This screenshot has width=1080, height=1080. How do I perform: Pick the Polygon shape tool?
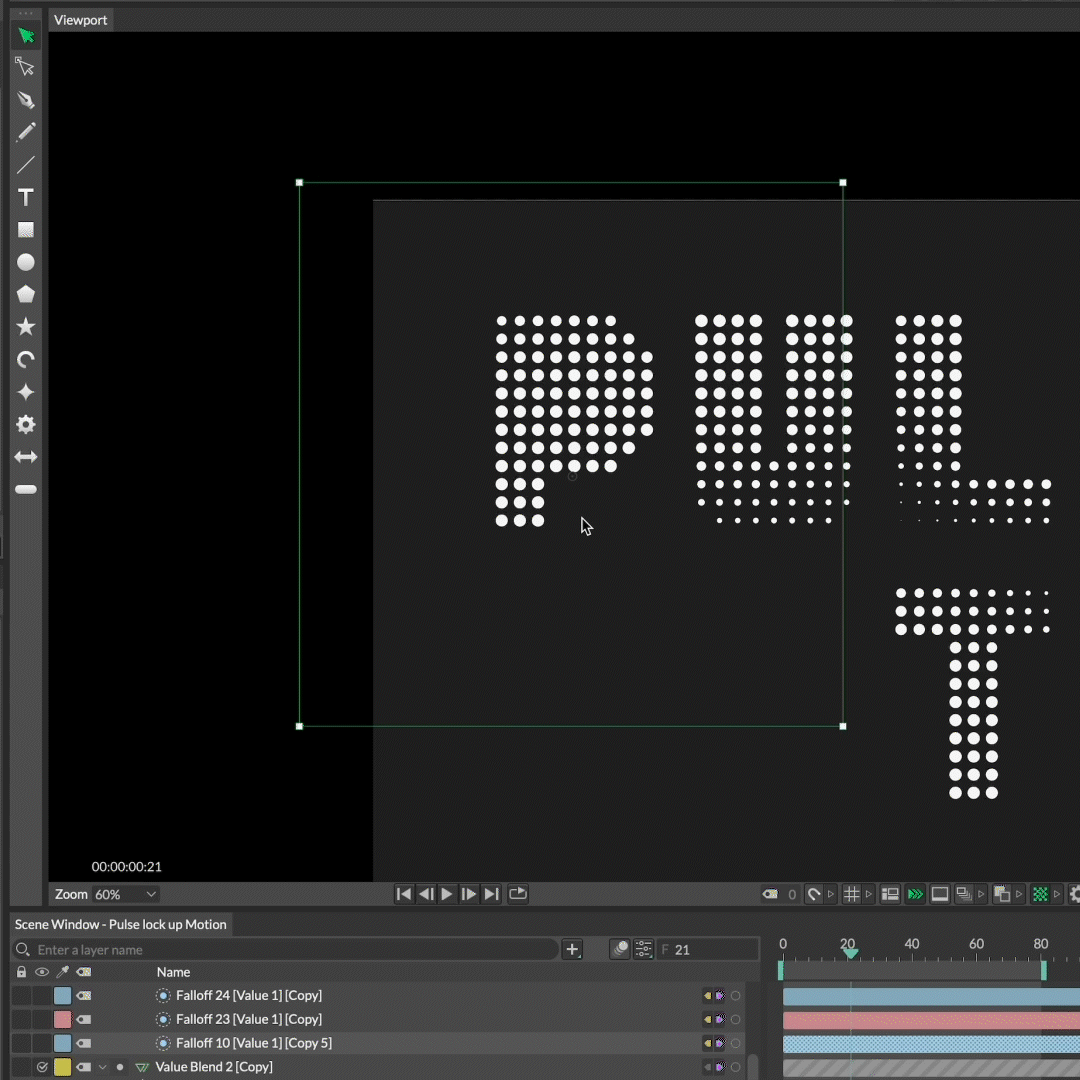tap(26, 294)
